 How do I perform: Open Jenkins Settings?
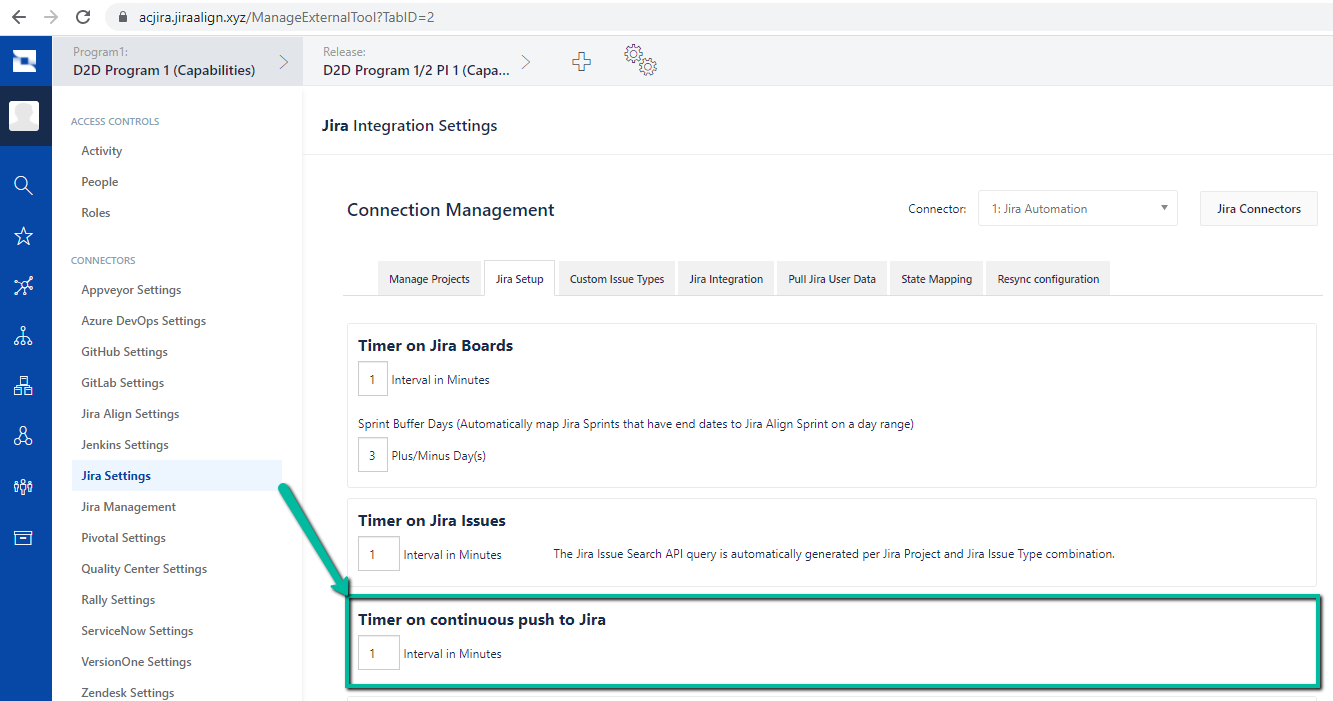pyautogui.click(x=125, y=445)
